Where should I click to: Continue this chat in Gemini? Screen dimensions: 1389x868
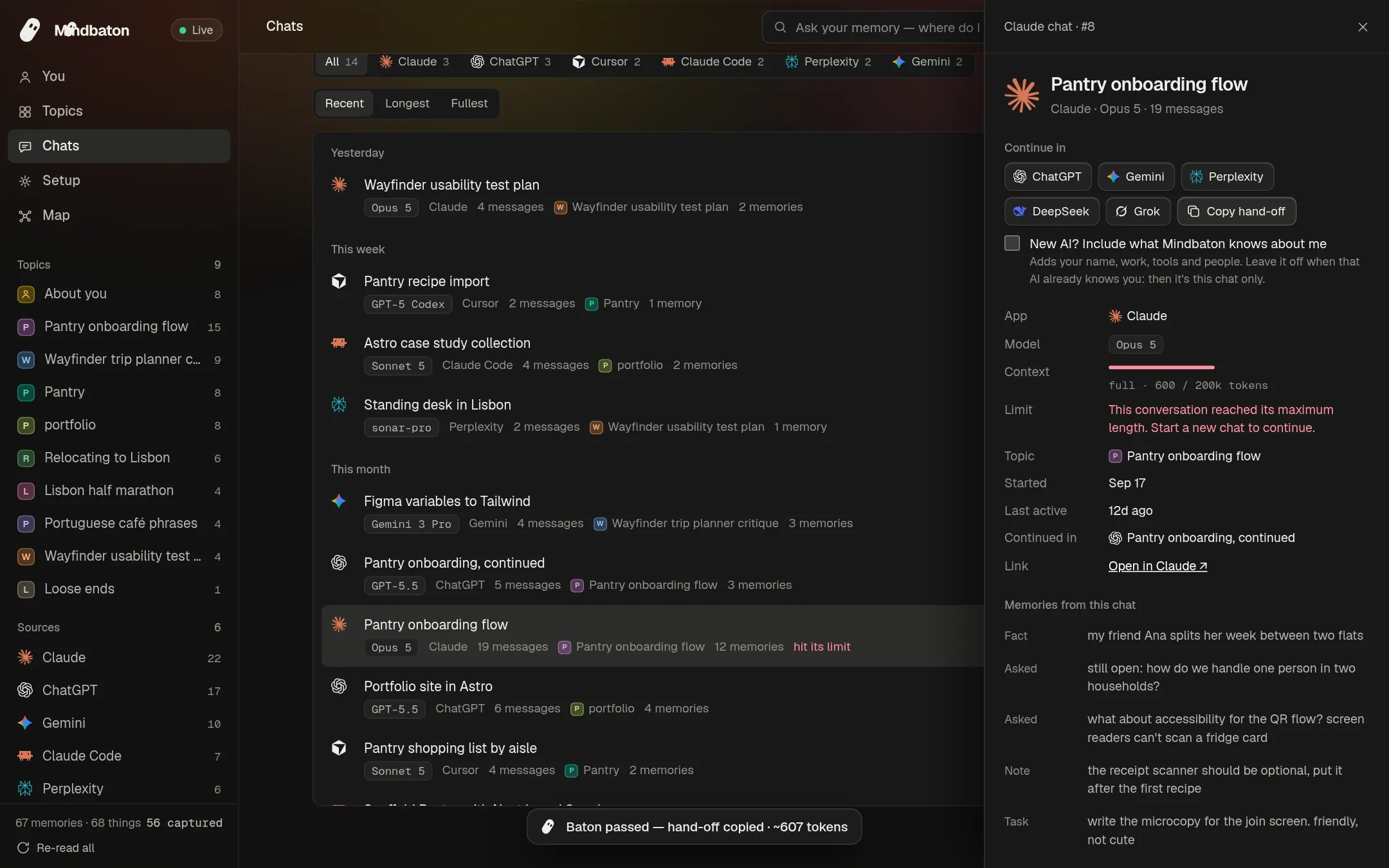(x=1136, y=176)
